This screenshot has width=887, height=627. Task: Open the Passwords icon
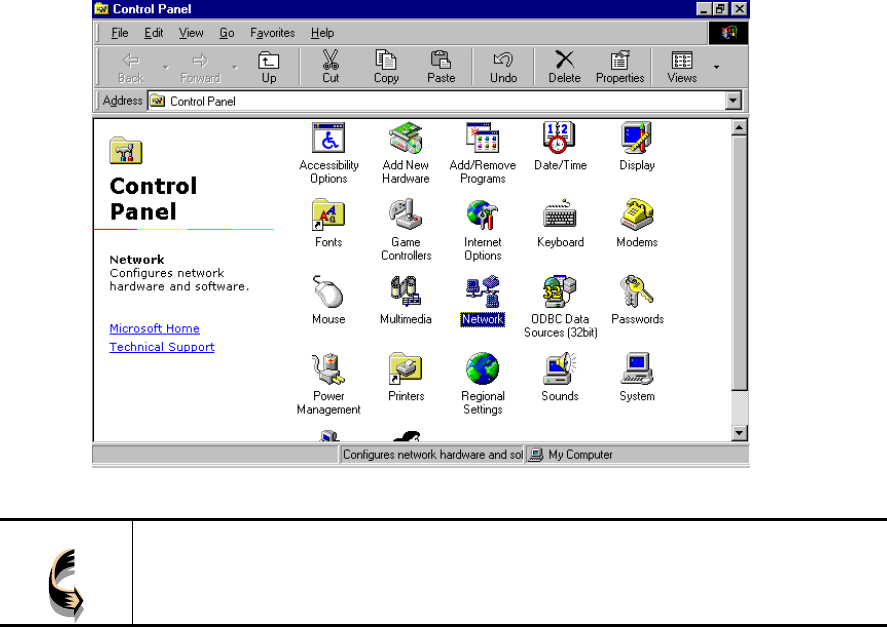(637, 300)
